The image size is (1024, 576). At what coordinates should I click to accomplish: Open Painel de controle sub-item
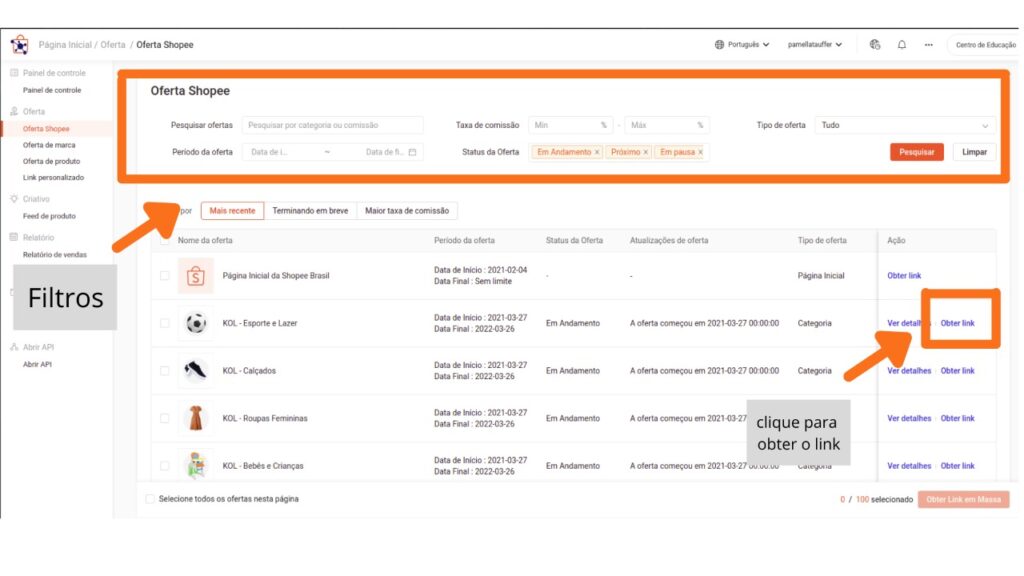(52, 90)
